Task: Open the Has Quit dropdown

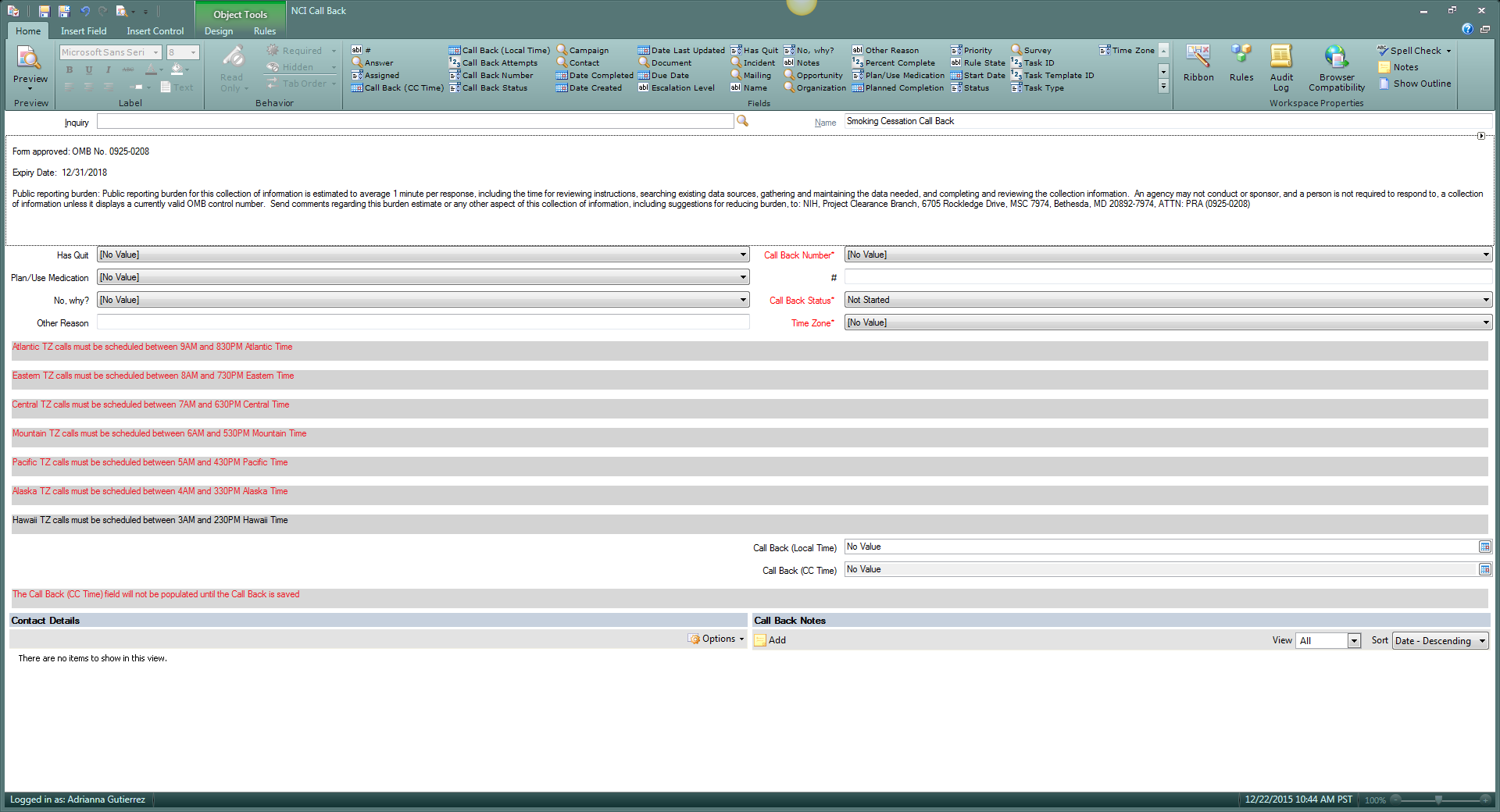Action: click(743, 255)
